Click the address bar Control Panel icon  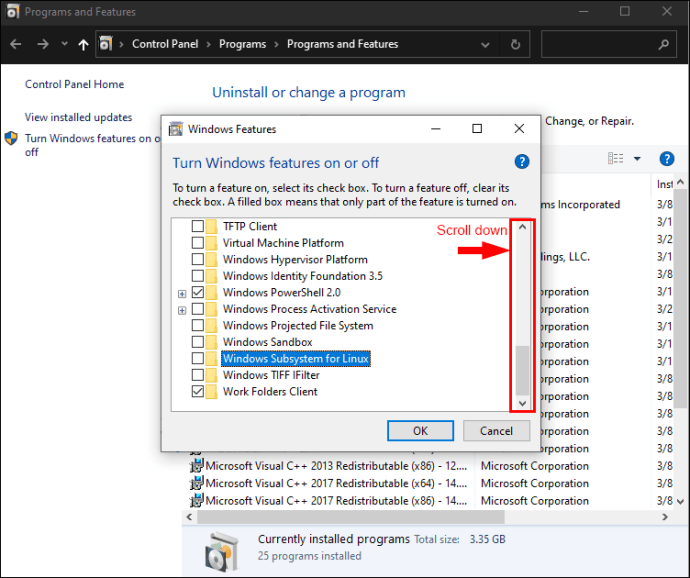106,44
